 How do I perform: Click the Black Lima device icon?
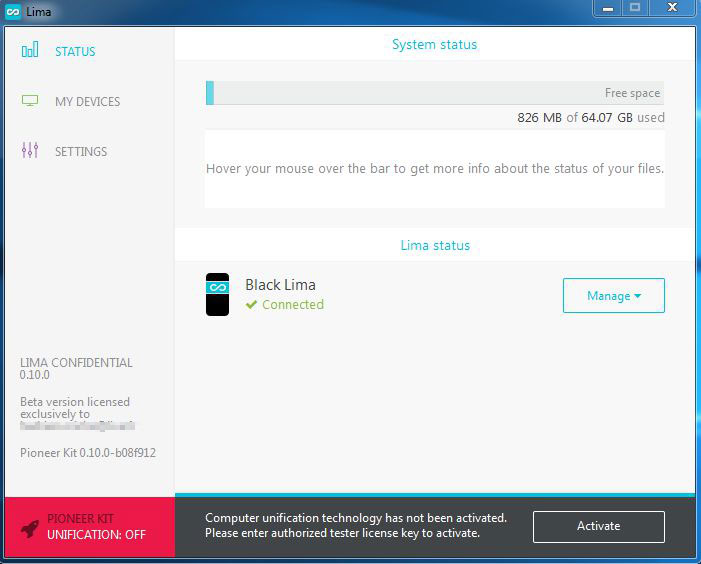(x=217, y=294)
